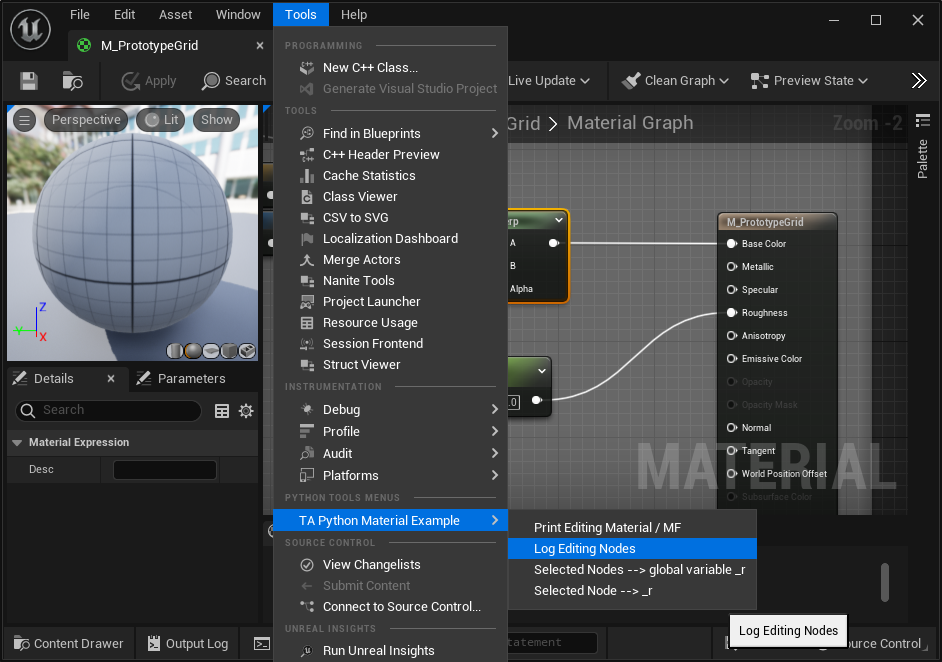Click Lit view mode button
This screenshot has height=662, width=942.
point(162,120)
